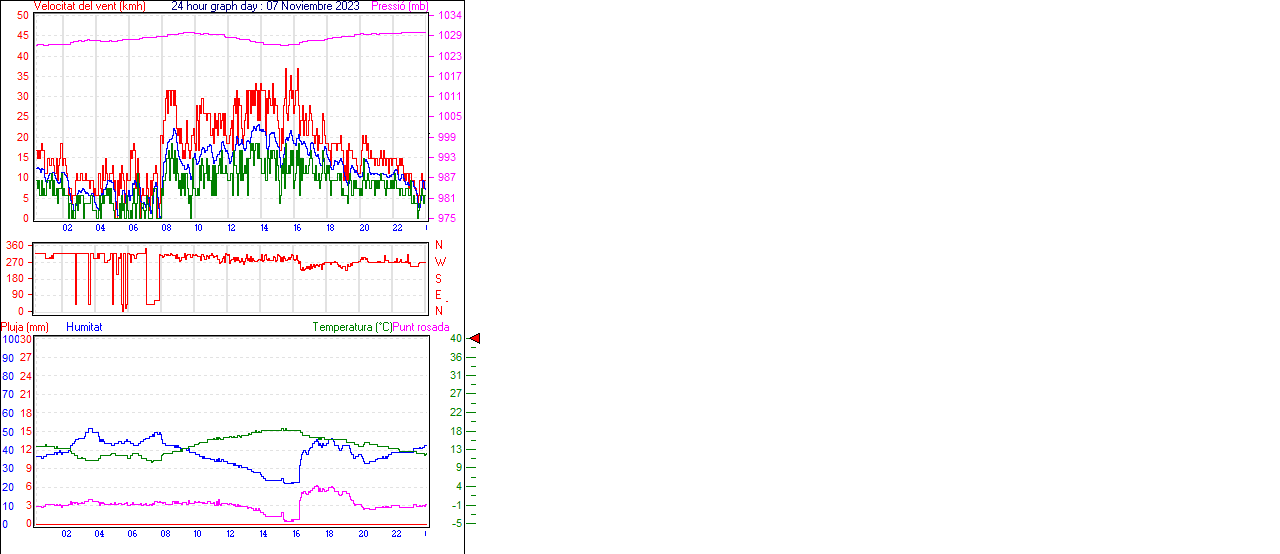Click hour 12 tick on wind speed chart
1280x554 pixels.
pos(231,228)
